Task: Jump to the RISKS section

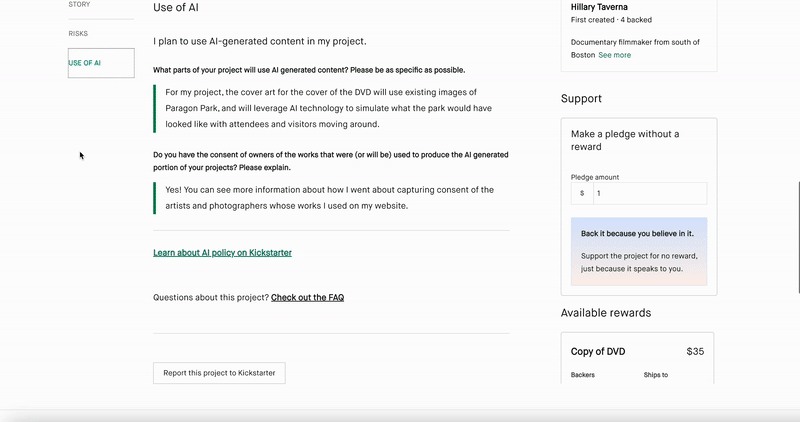Action: point(78,33)
